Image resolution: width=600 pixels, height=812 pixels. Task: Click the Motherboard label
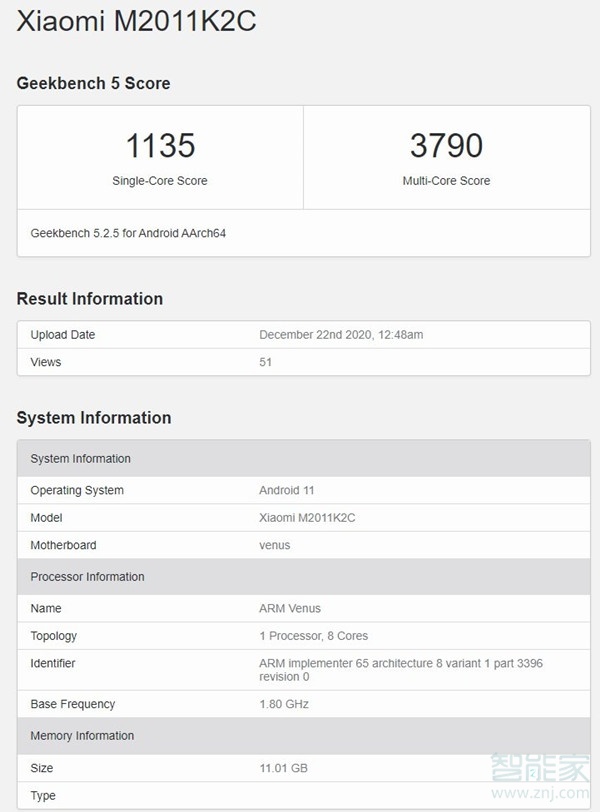[x=63, y=545]
